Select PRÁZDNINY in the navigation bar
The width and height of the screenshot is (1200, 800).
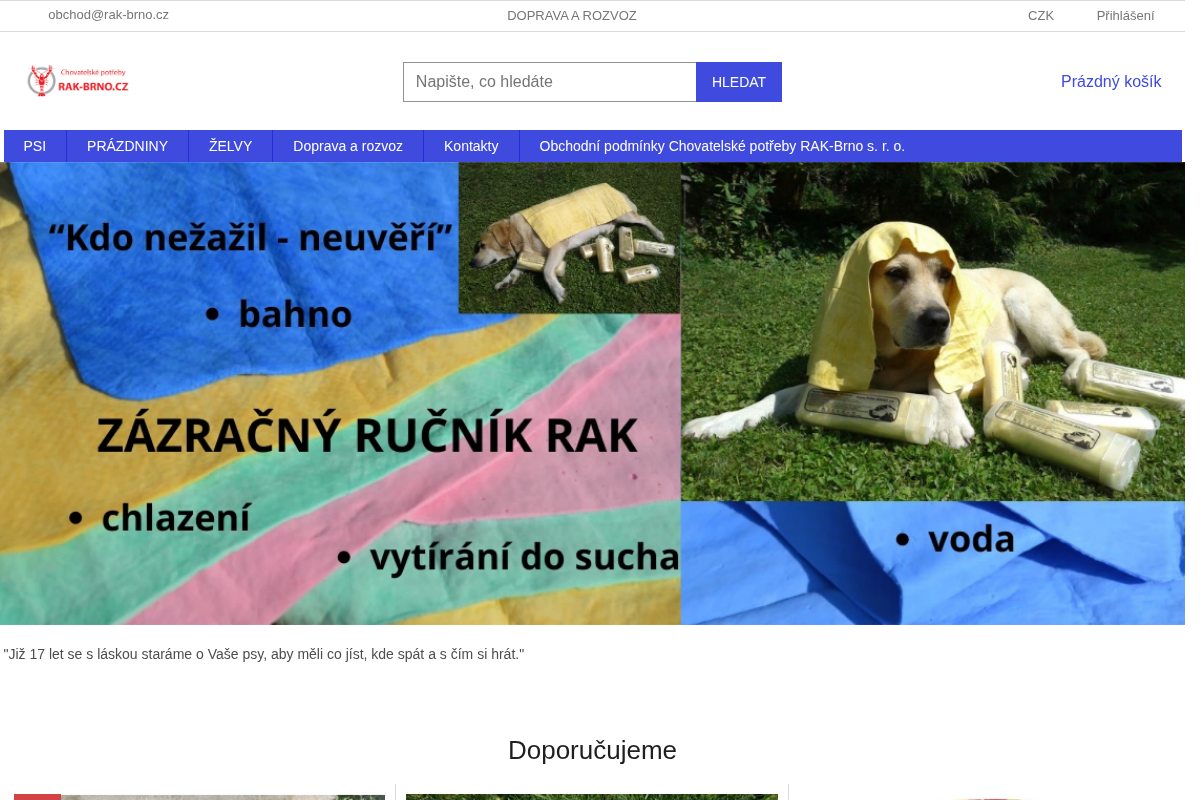coord(128,146)
